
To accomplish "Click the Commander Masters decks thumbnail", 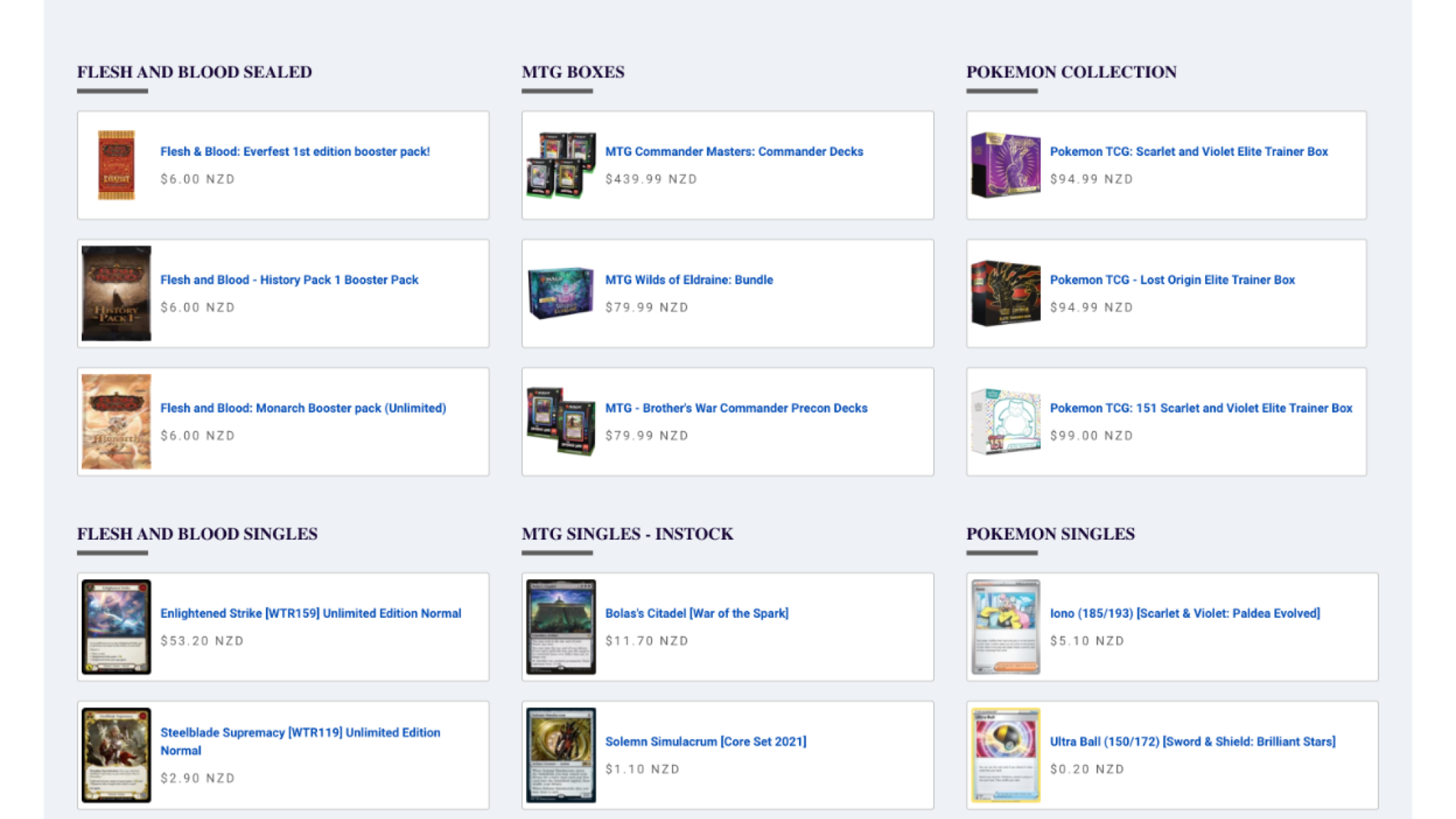I will tap(561, 165).
